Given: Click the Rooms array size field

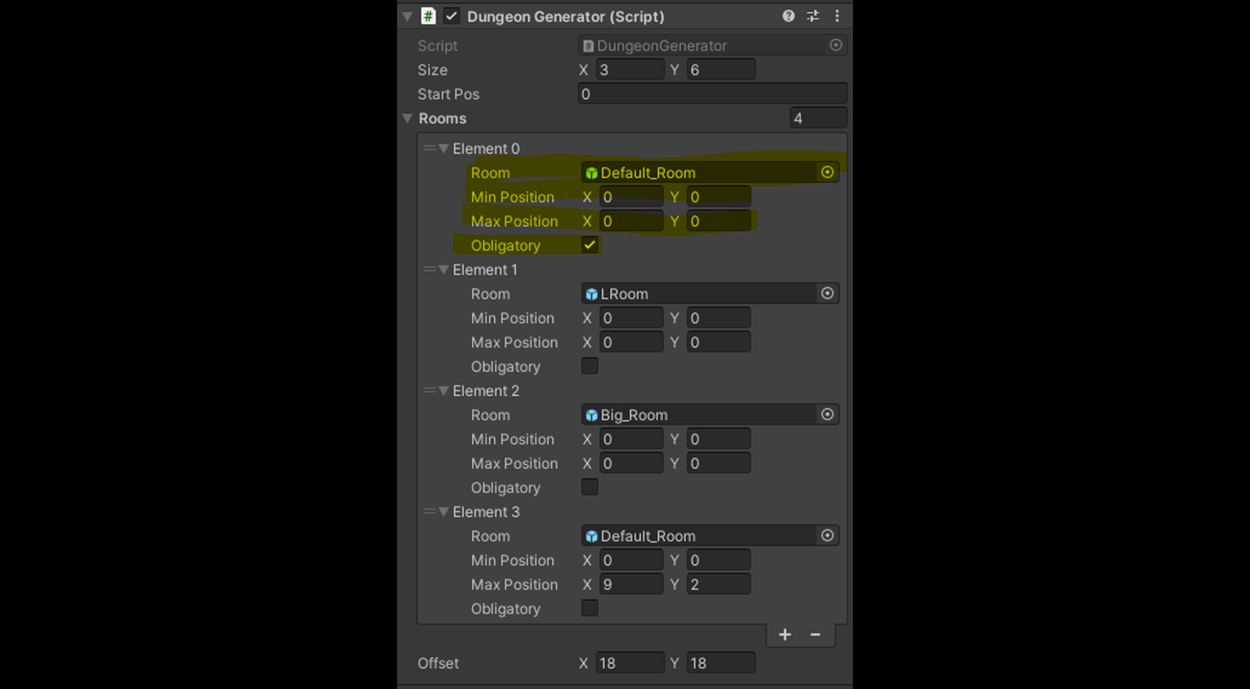Looking at the screenshot, I should point(818,119).
